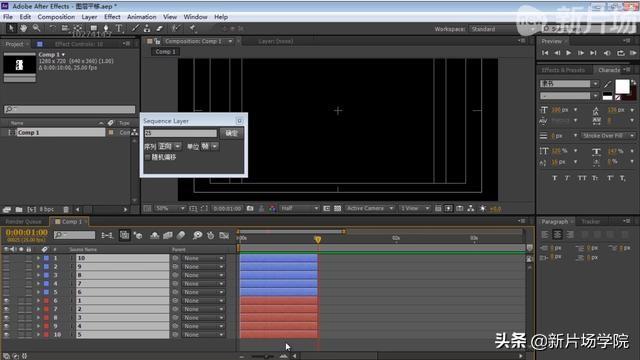Screen dimensions: 640x360
Task: Toggle Faux Bold in Character panel
Action: click(x=554, y=178)
